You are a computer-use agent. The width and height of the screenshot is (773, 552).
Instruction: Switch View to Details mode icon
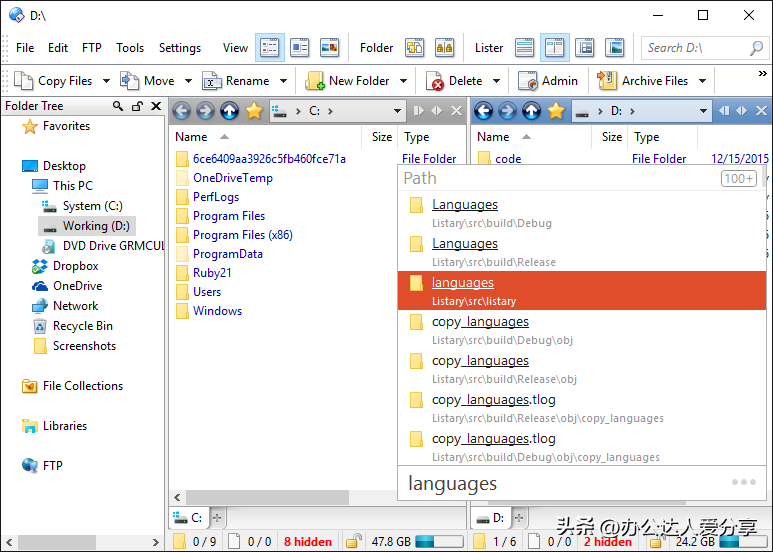click(x=270, y=48)
